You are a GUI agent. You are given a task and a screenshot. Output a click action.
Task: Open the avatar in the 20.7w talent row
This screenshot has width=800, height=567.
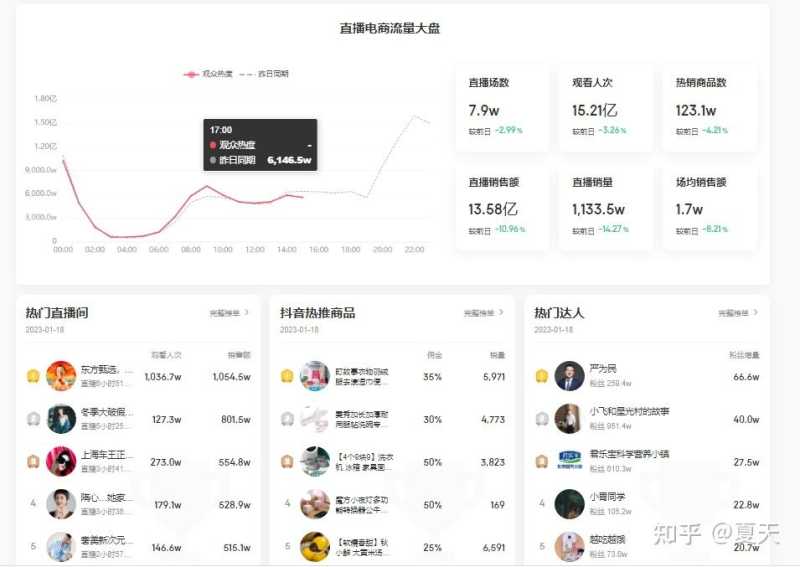click(x=569, y=547)
